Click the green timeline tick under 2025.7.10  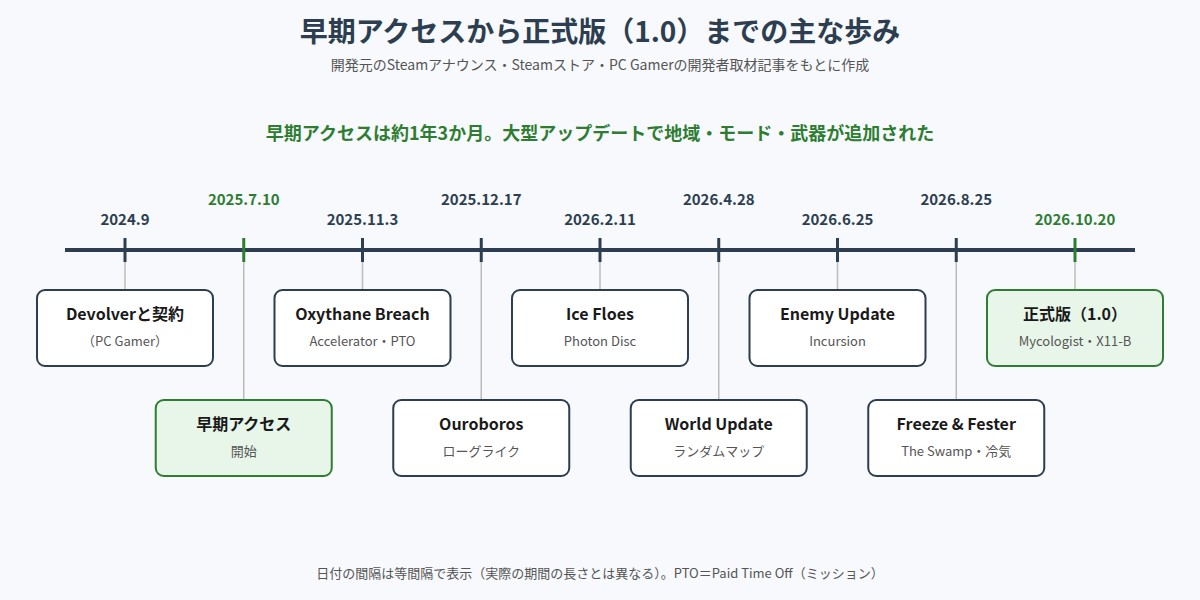pos(244,250)
